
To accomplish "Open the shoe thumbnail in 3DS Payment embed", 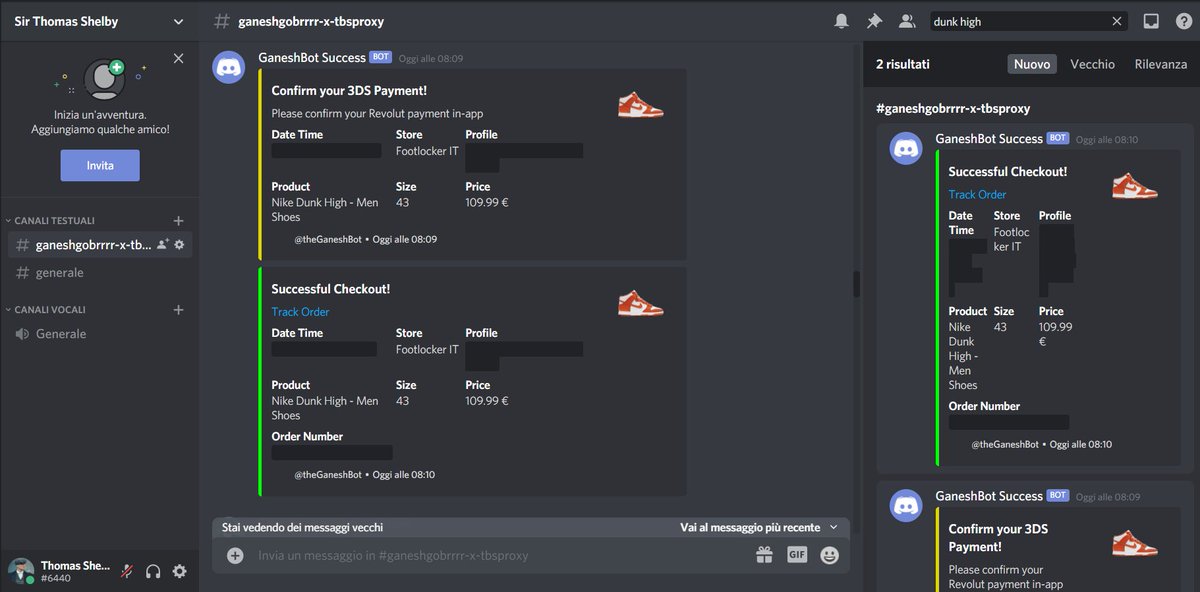I will tap(641, 103).
